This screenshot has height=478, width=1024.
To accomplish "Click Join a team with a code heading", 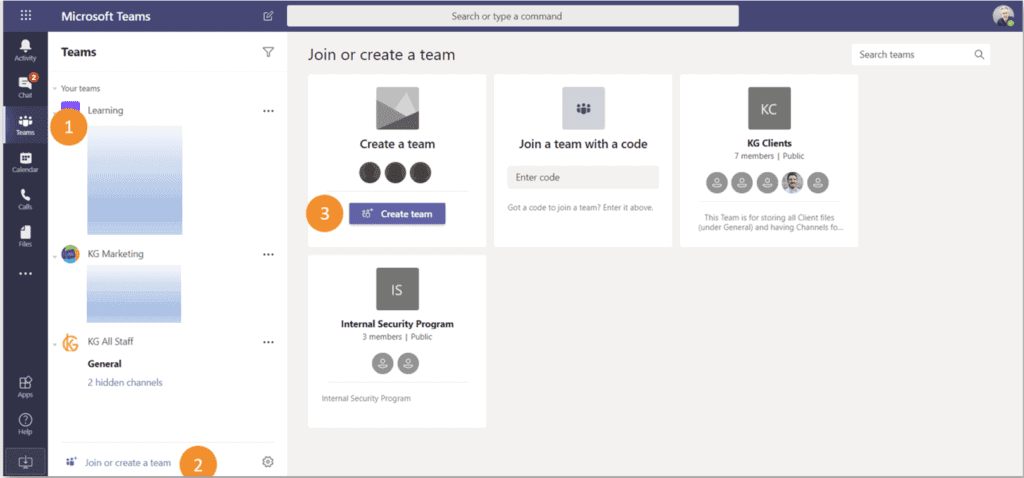I will [x=583, y=144].
